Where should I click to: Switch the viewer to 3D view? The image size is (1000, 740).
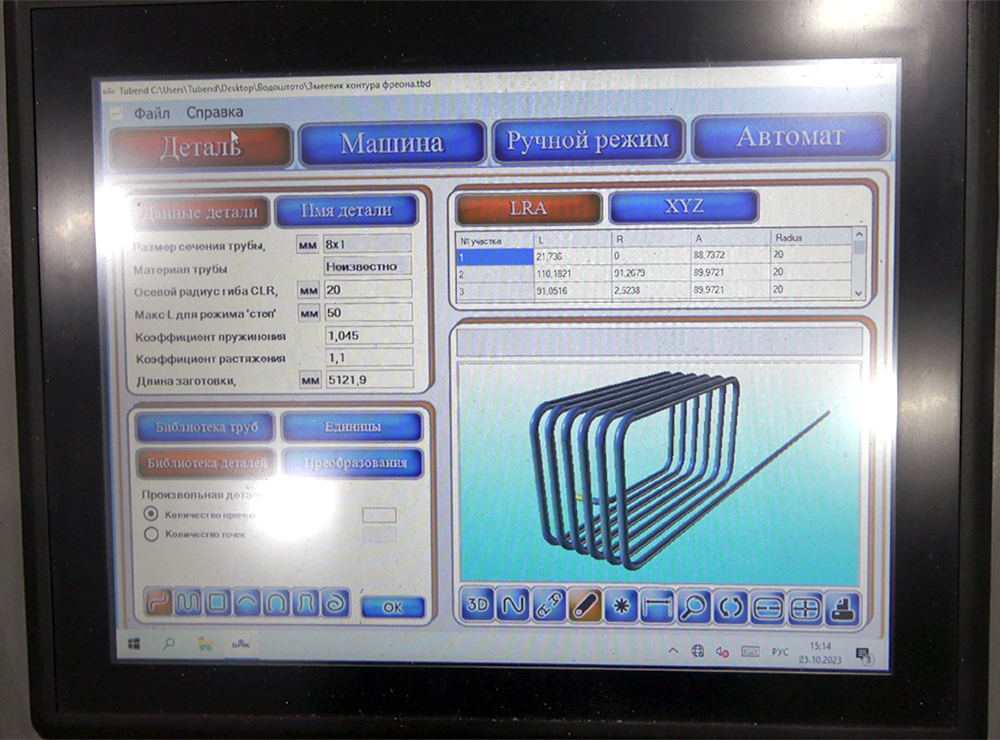pyautogui.click(x=478, y=605)
